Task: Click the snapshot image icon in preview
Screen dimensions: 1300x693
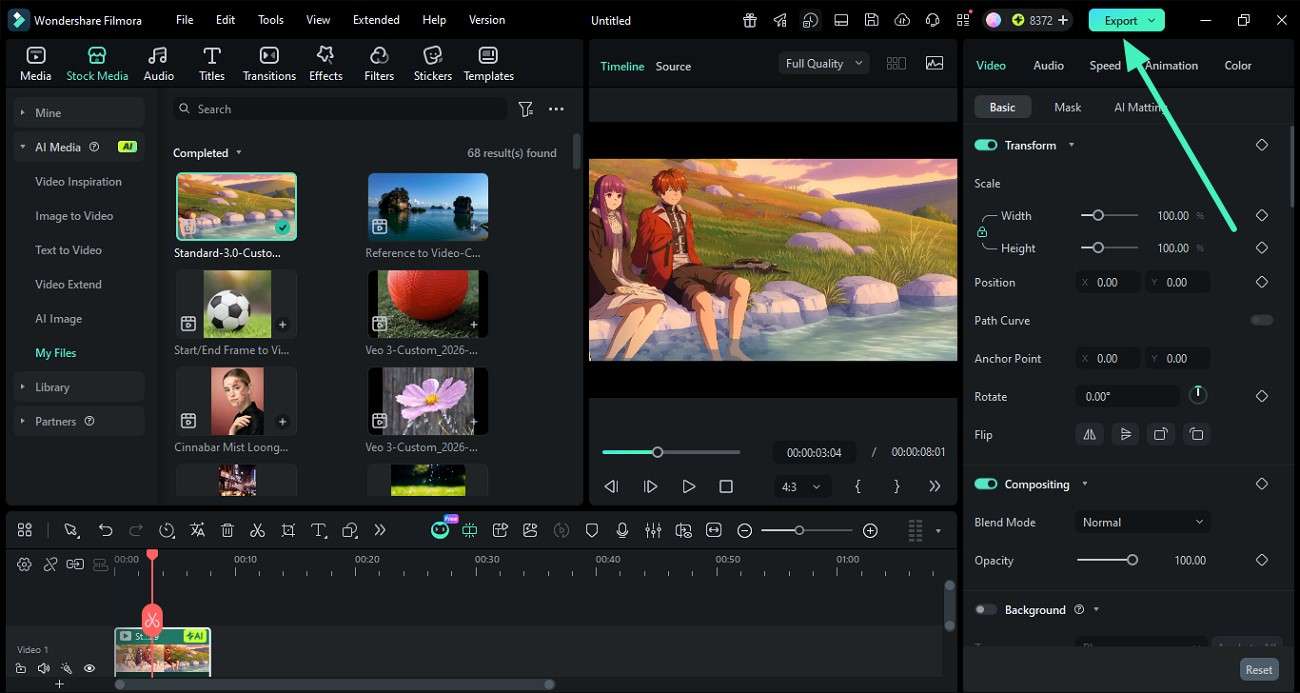Action: [x=934, y=63]
